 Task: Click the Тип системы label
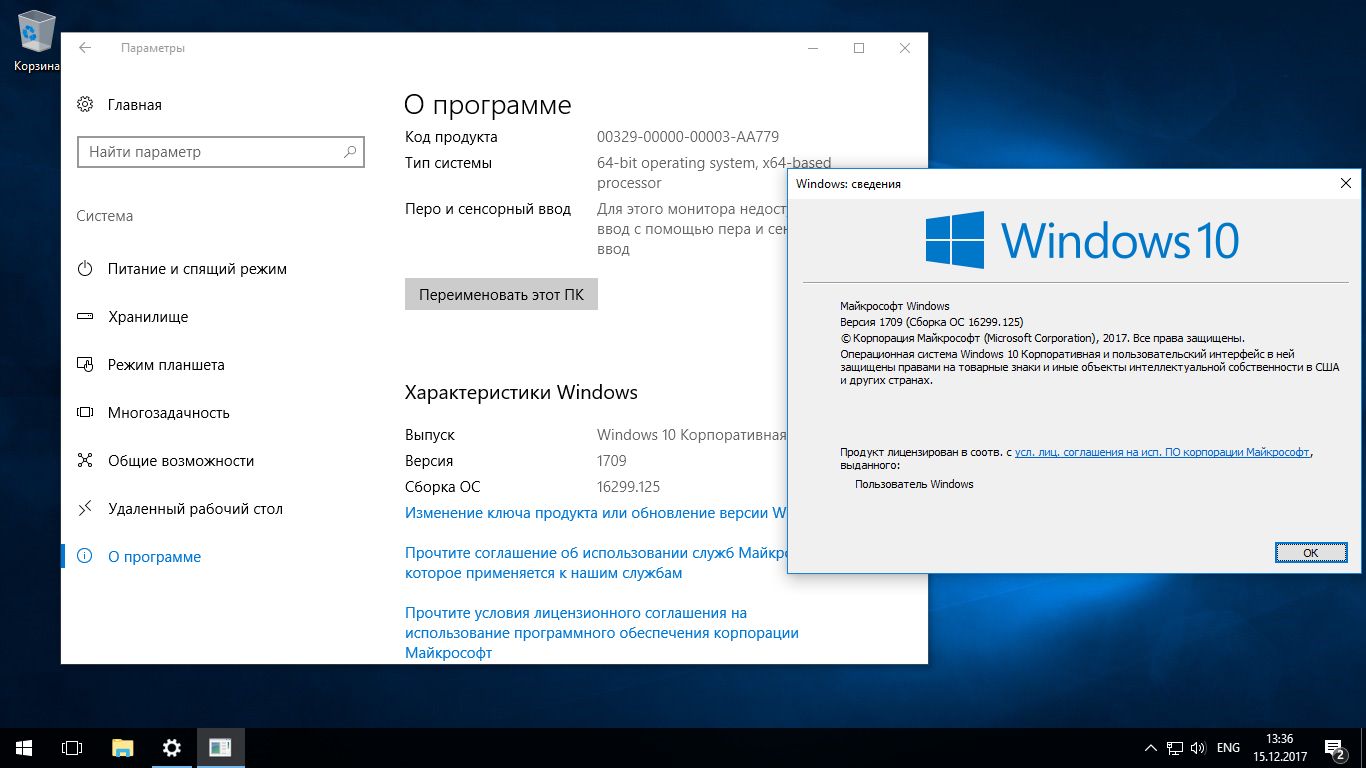click(x=449, y=163)
